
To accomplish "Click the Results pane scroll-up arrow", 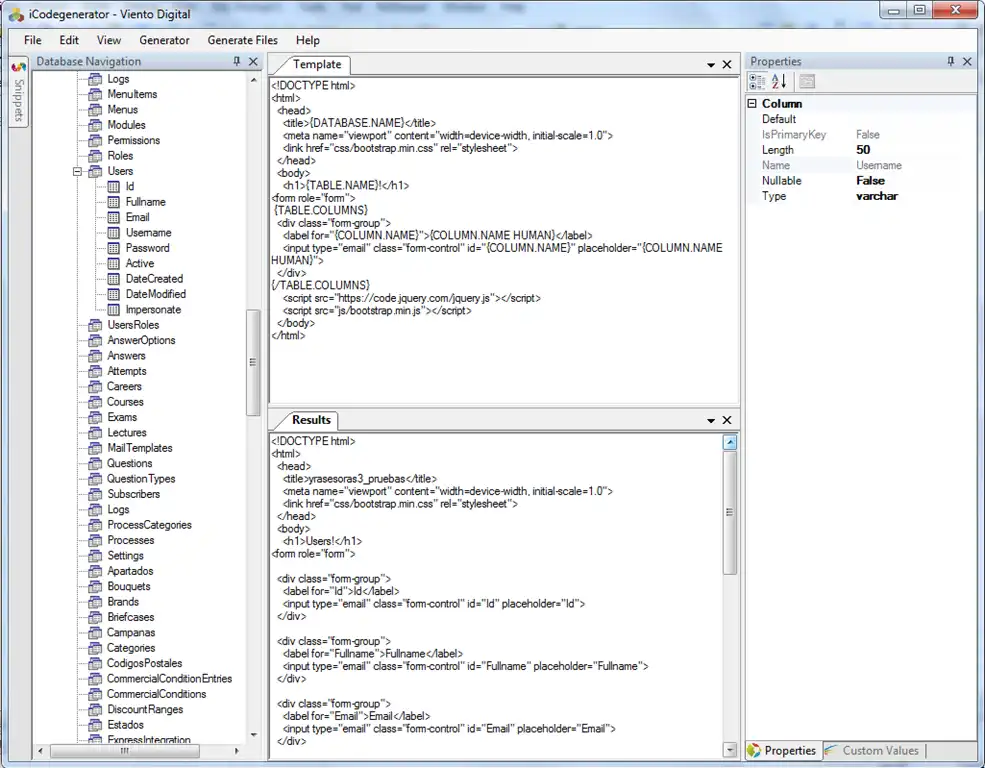I will click(x=730, y=442).
